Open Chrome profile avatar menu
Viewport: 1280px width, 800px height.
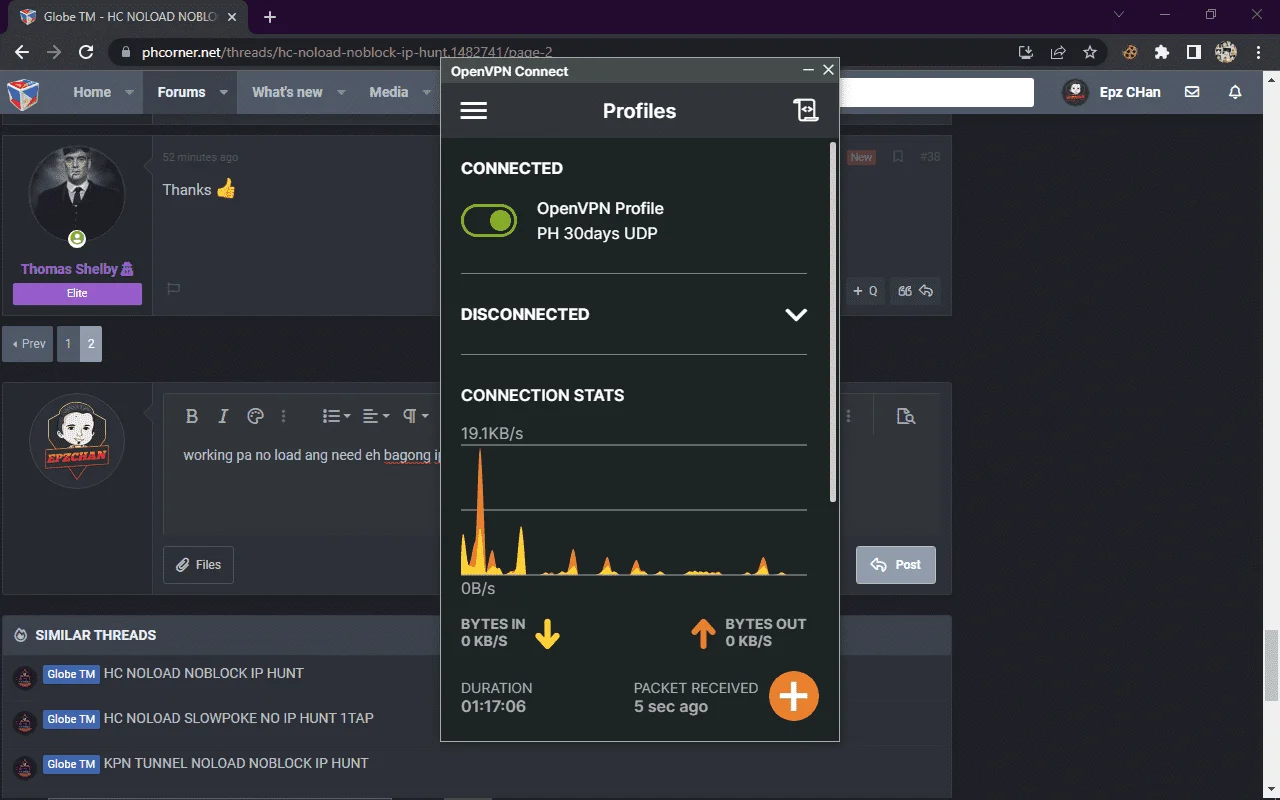[1226, 52]
